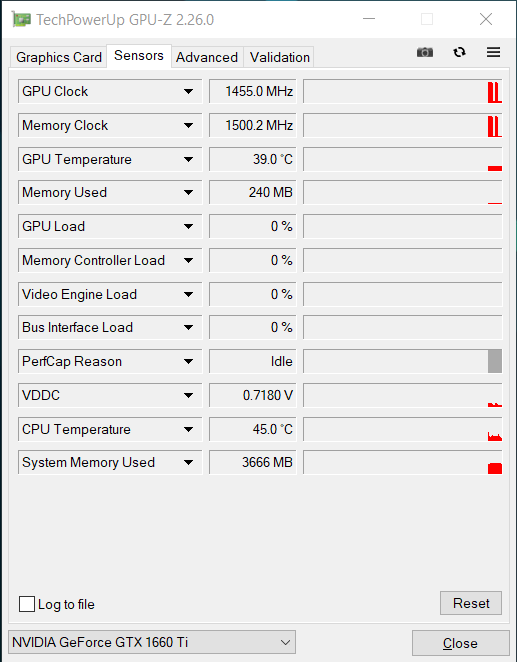The width and height of the screenshot is (517, 662).
Task: Click the GPU-Z app icon in the title bar
Action: (21, 19)
